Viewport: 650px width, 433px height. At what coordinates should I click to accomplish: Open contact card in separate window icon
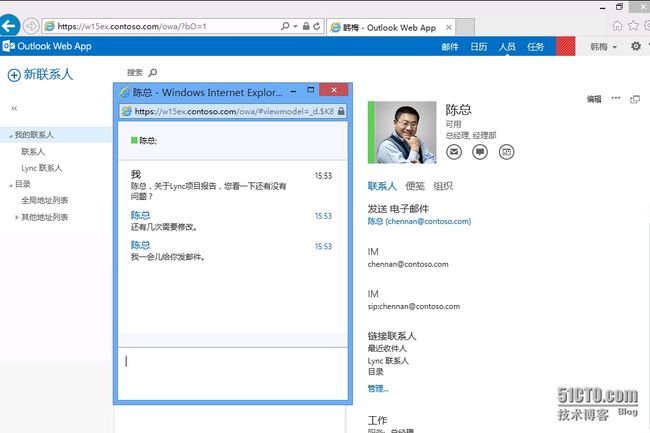(x=635, y=99)
